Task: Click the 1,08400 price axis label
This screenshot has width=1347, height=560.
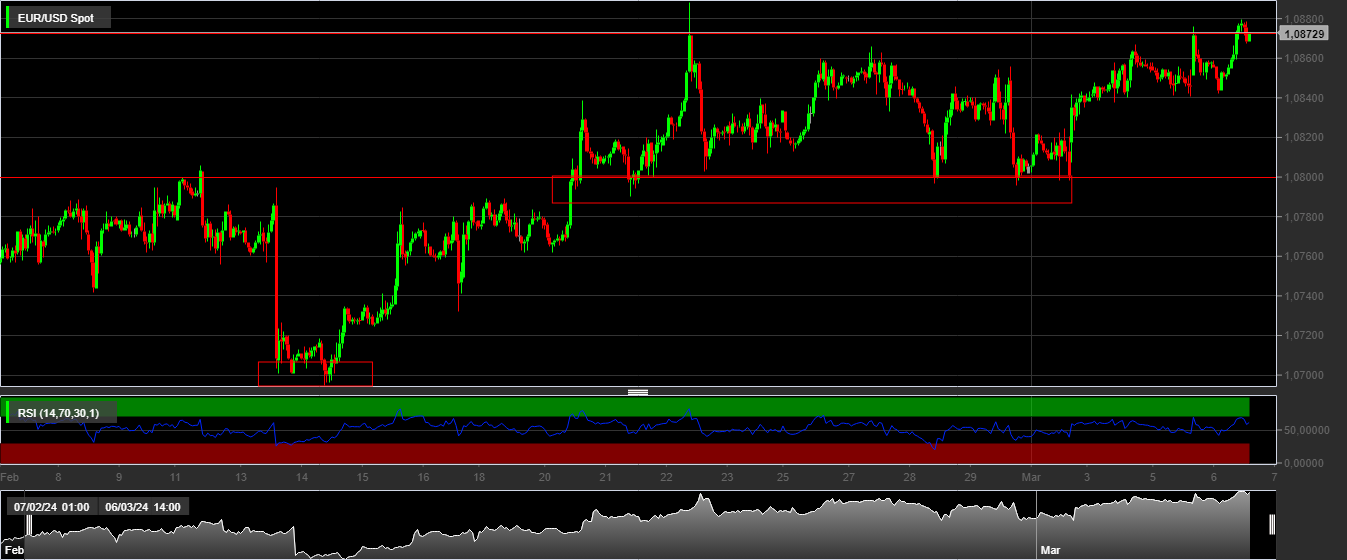Action: (1304, 98)
